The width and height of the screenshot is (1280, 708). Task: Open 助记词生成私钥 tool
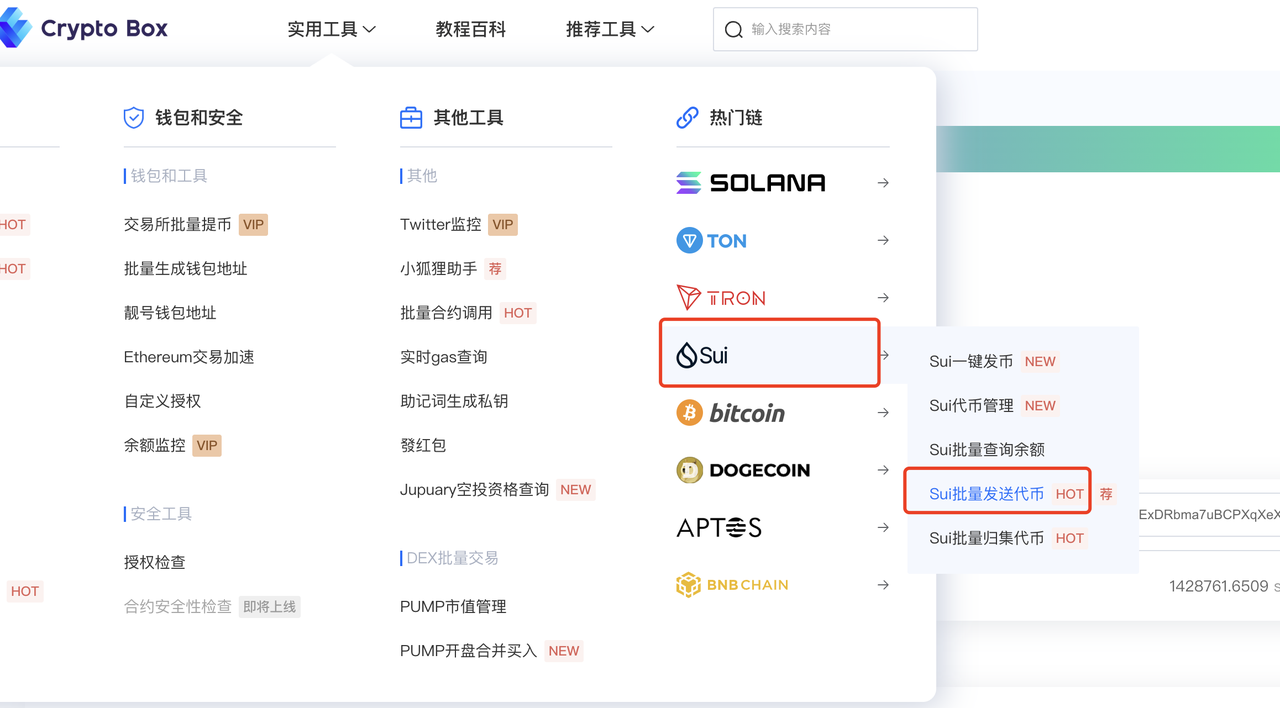click(x=454, y=401)
